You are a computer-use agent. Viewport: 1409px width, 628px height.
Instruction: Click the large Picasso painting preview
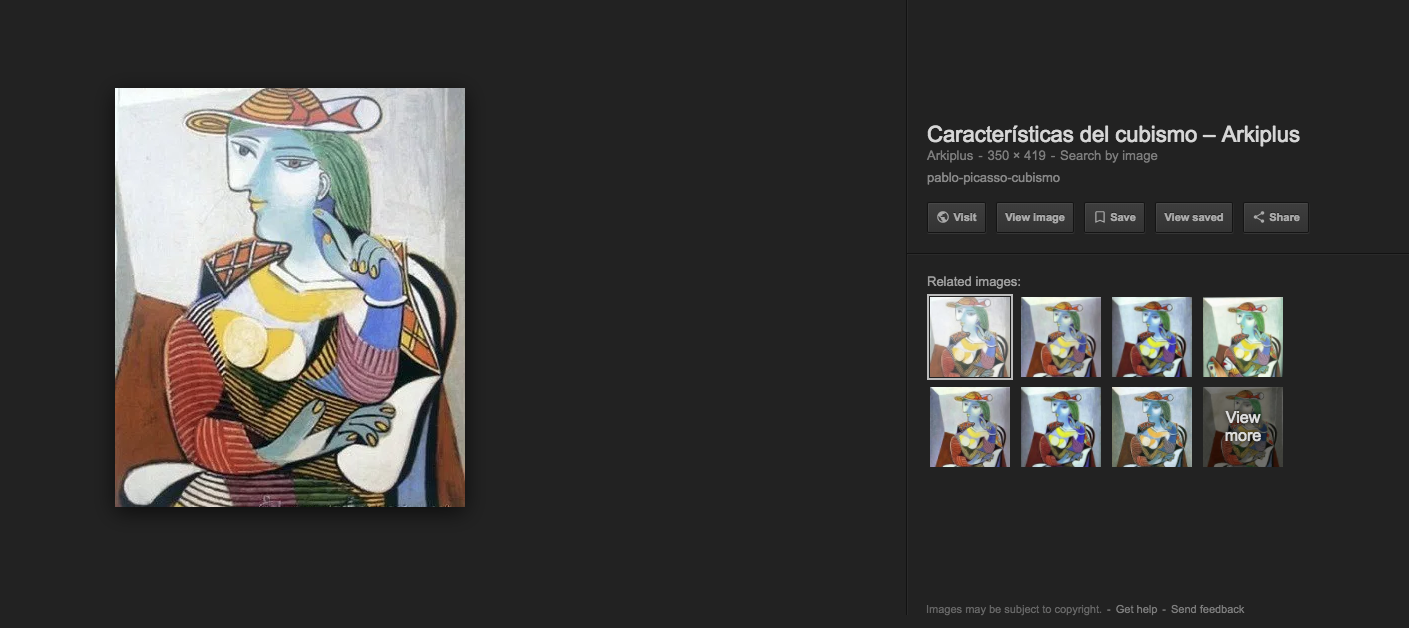coord(290,297)
